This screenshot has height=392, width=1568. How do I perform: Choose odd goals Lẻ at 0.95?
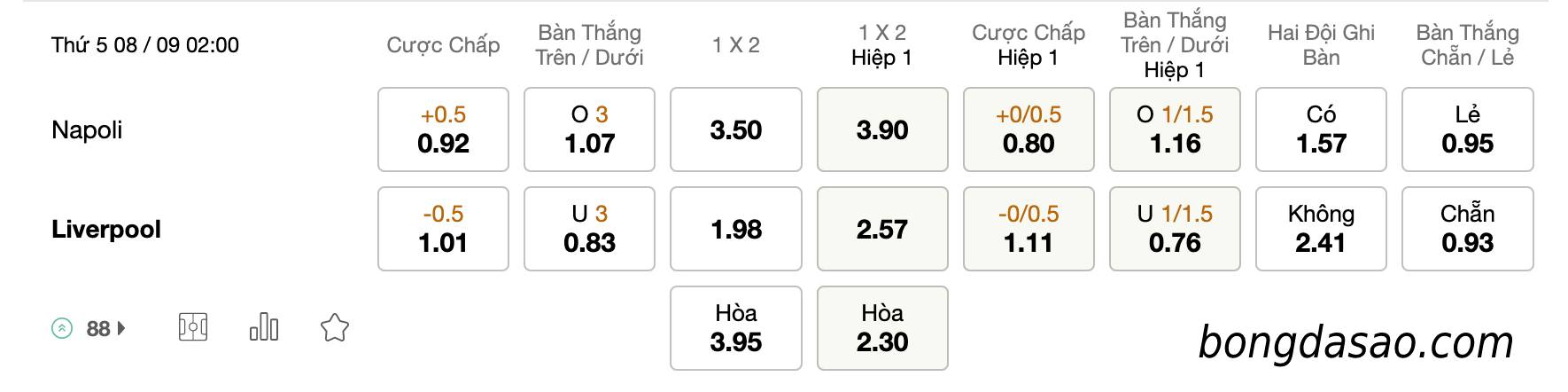[x=1468, y=129]
